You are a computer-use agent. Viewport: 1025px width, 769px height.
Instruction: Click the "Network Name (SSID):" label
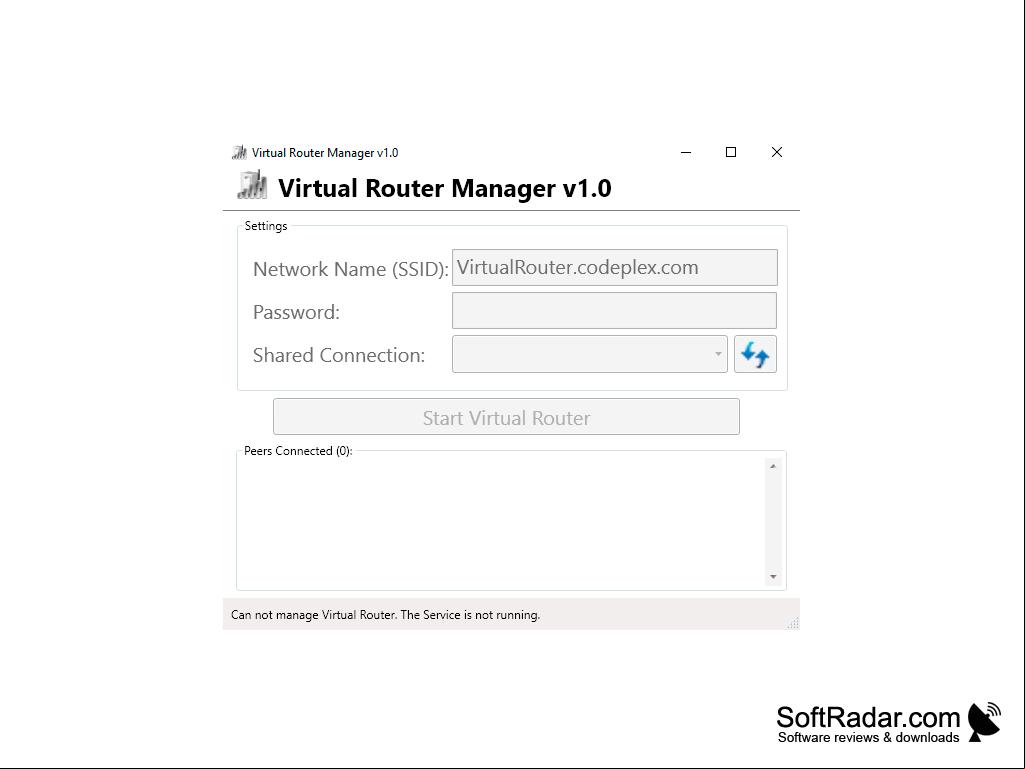(351, 269)
